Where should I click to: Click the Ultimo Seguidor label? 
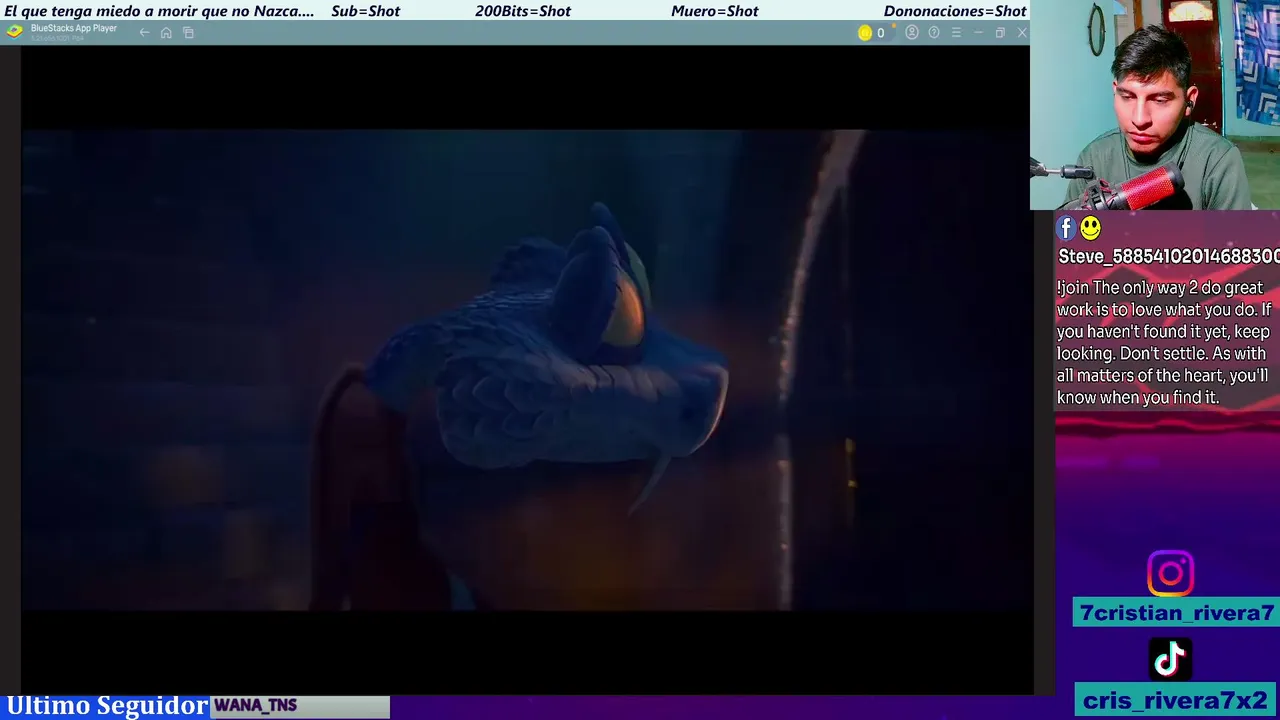point(107,706)
